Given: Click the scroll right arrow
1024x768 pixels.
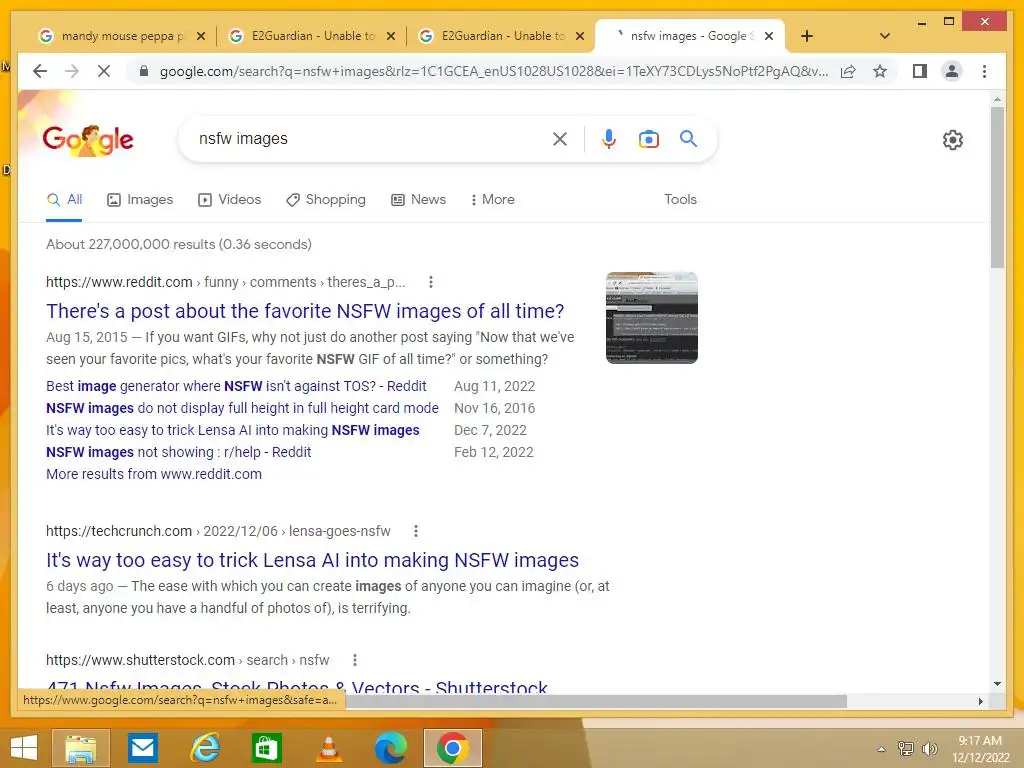Looking at the screenshot, I should pyautogui.click(x=980, y=701).
